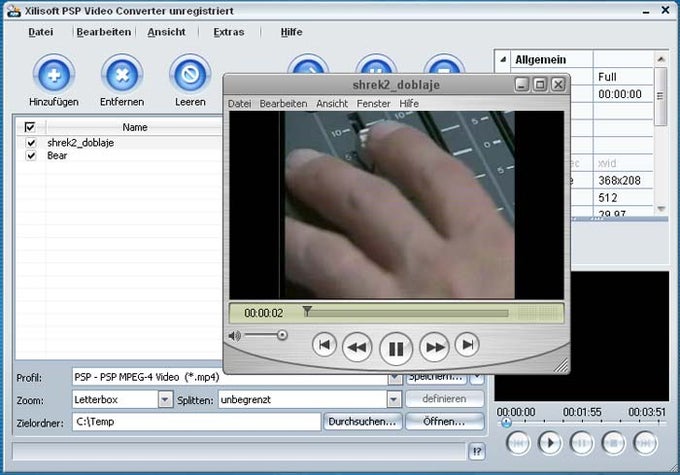Collapse the Allgemein properties section

(503, 59)
